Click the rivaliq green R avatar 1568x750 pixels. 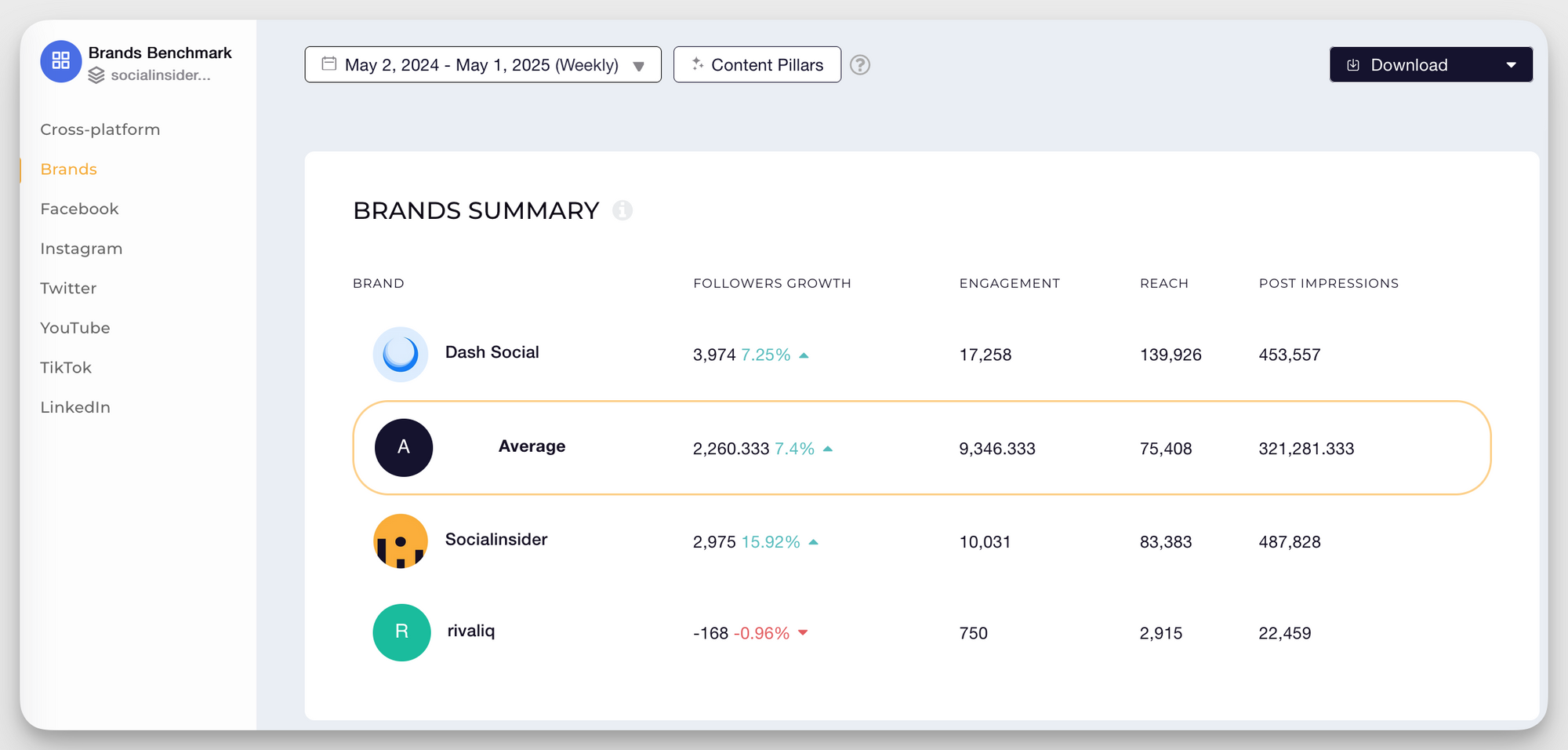[401, 632]
